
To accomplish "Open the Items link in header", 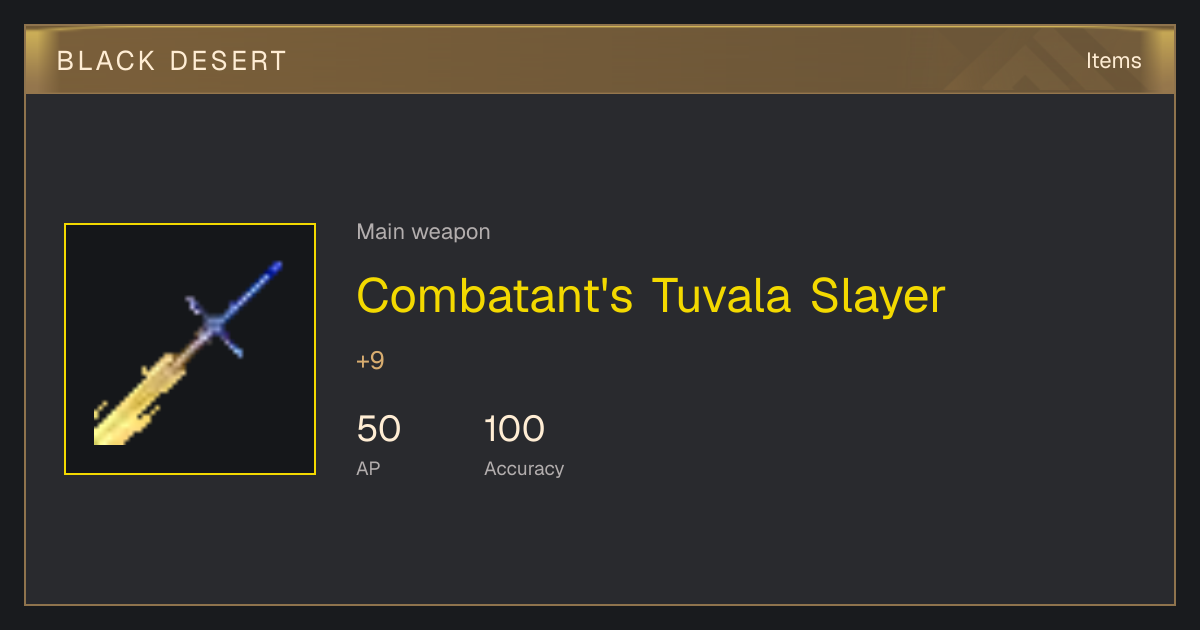I will point(1113,60).
